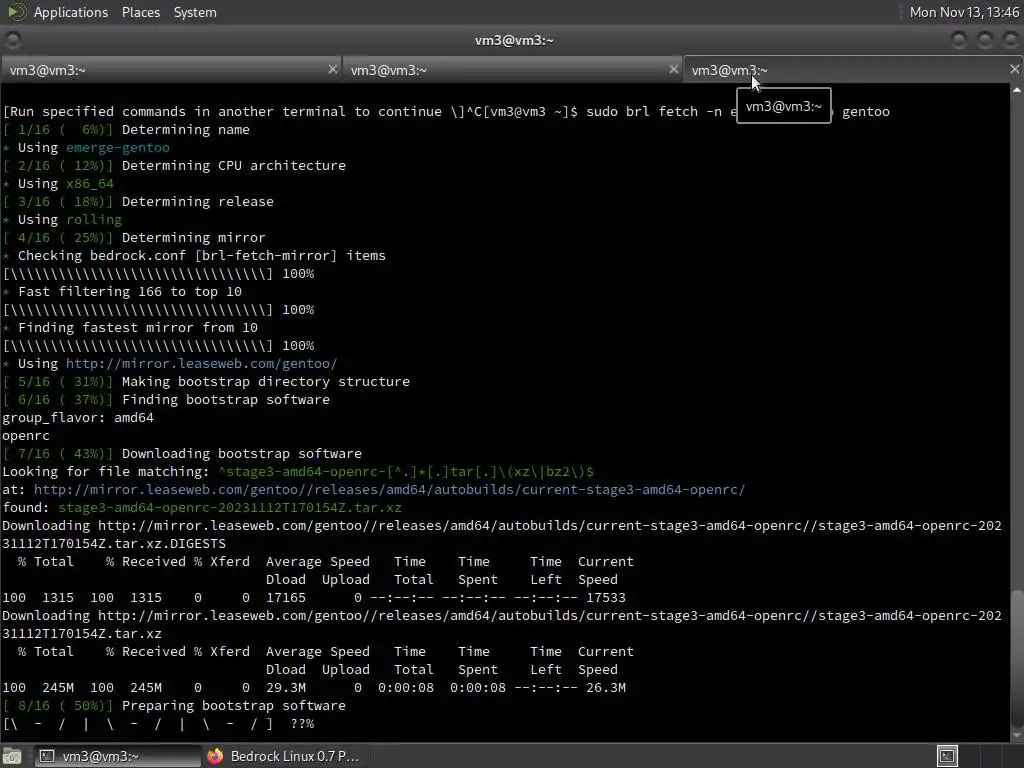Screen dimensions: 1024x768
Task: Click the 'x86_64' architecture text
Action: pos(89,184)
